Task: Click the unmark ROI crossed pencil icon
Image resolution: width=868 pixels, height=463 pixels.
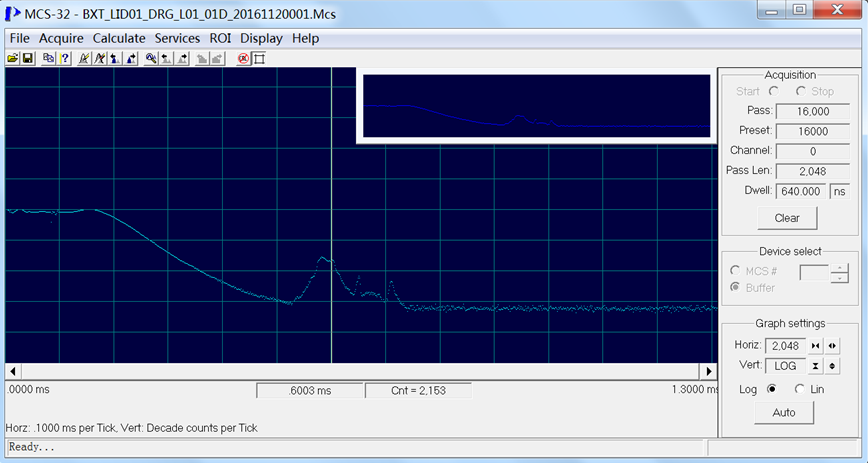Action: coord(100,58)
